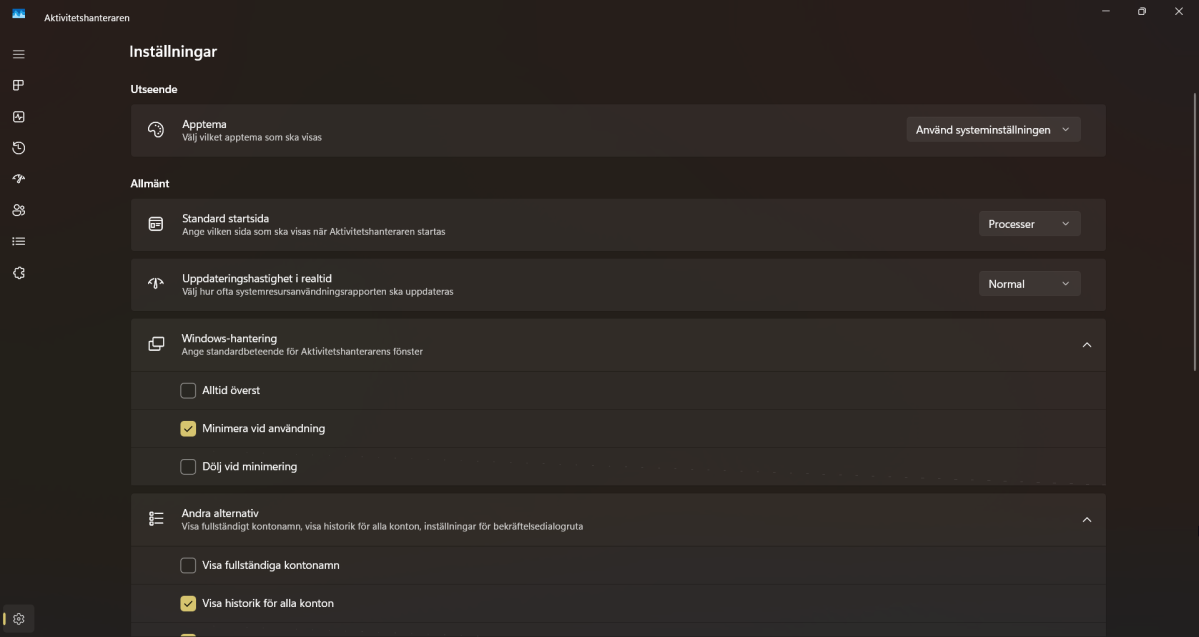Open the Uppdateringshastighet "Normal" dropdown
The width and height of the screenshot is (1199, 637).
coord(1029,284)
